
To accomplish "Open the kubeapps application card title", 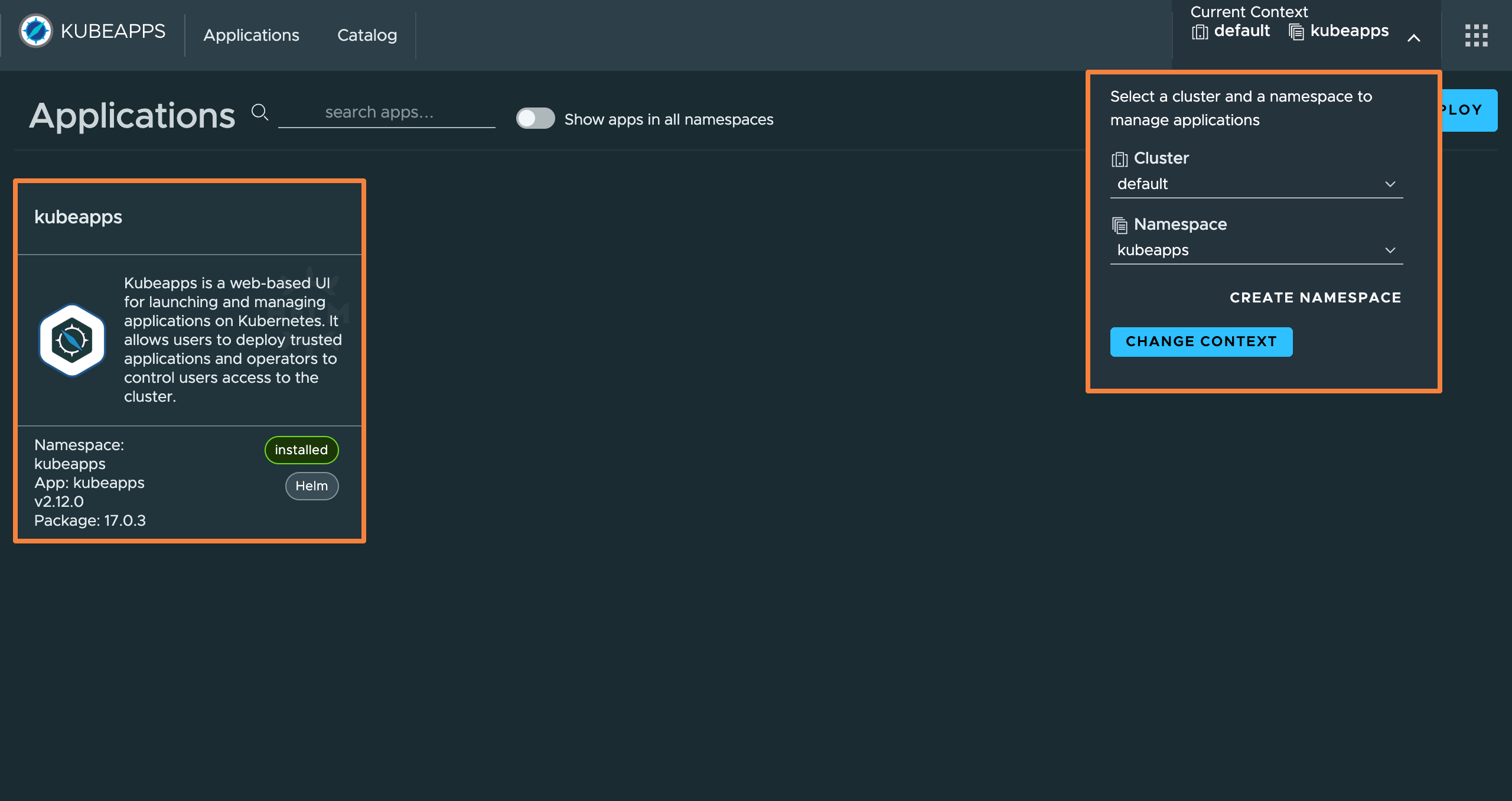I will pos(78,217).
